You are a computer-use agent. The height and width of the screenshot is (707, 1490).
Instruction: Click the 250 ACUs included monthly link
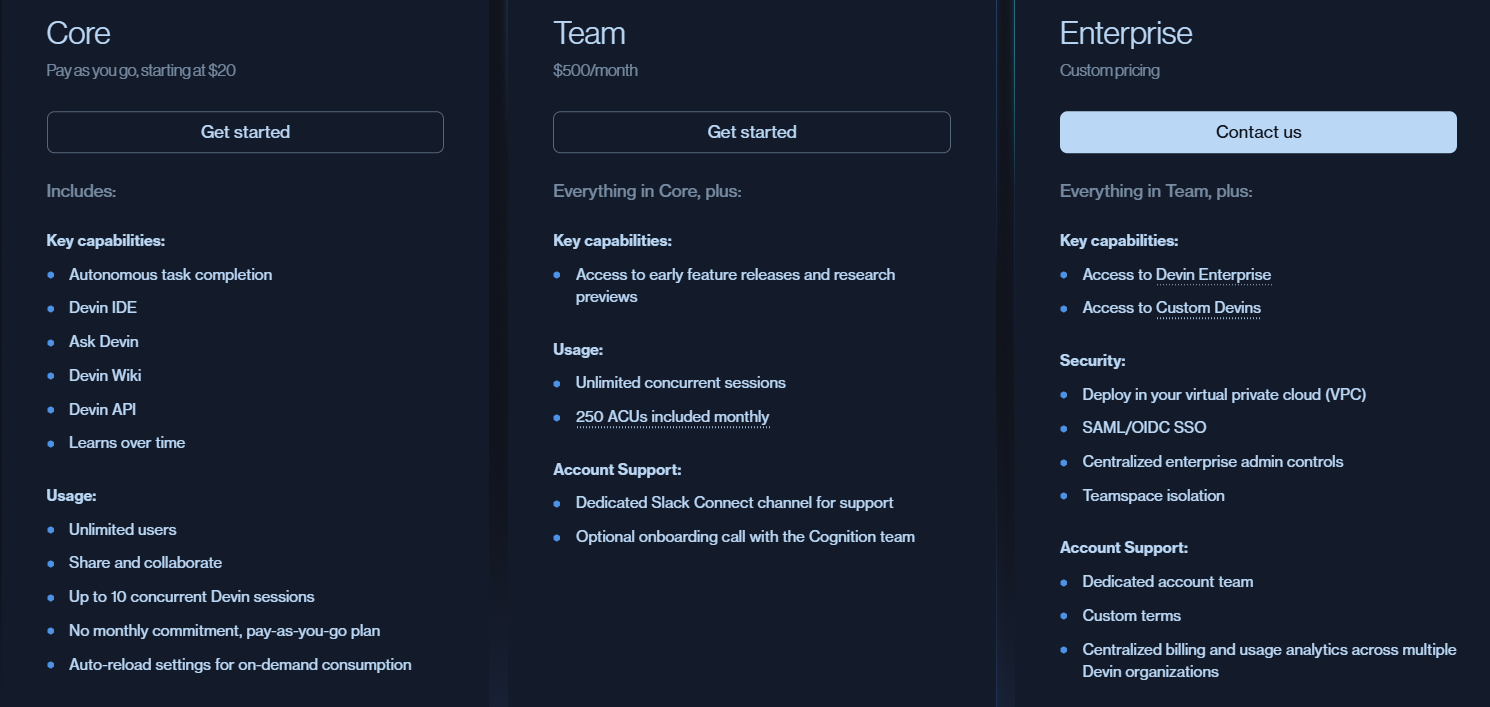click(672, 417)
